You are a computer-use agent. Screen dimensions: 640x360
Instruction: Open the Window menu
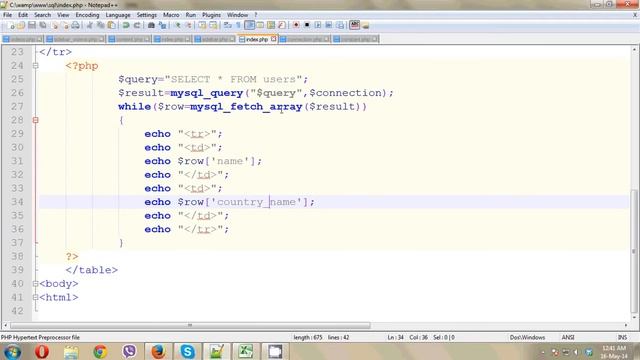coord(237,15)
